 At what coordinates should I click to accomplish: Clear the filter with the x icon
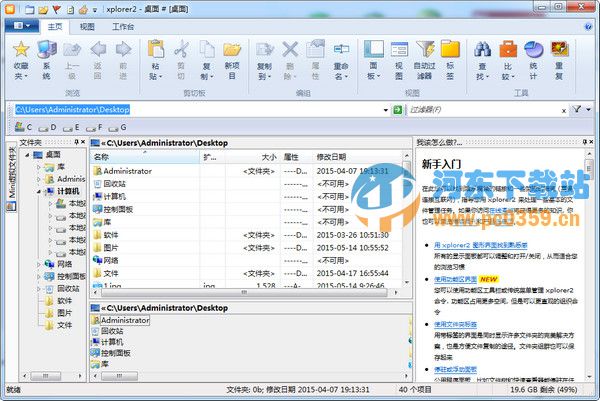tap(564, 111)
